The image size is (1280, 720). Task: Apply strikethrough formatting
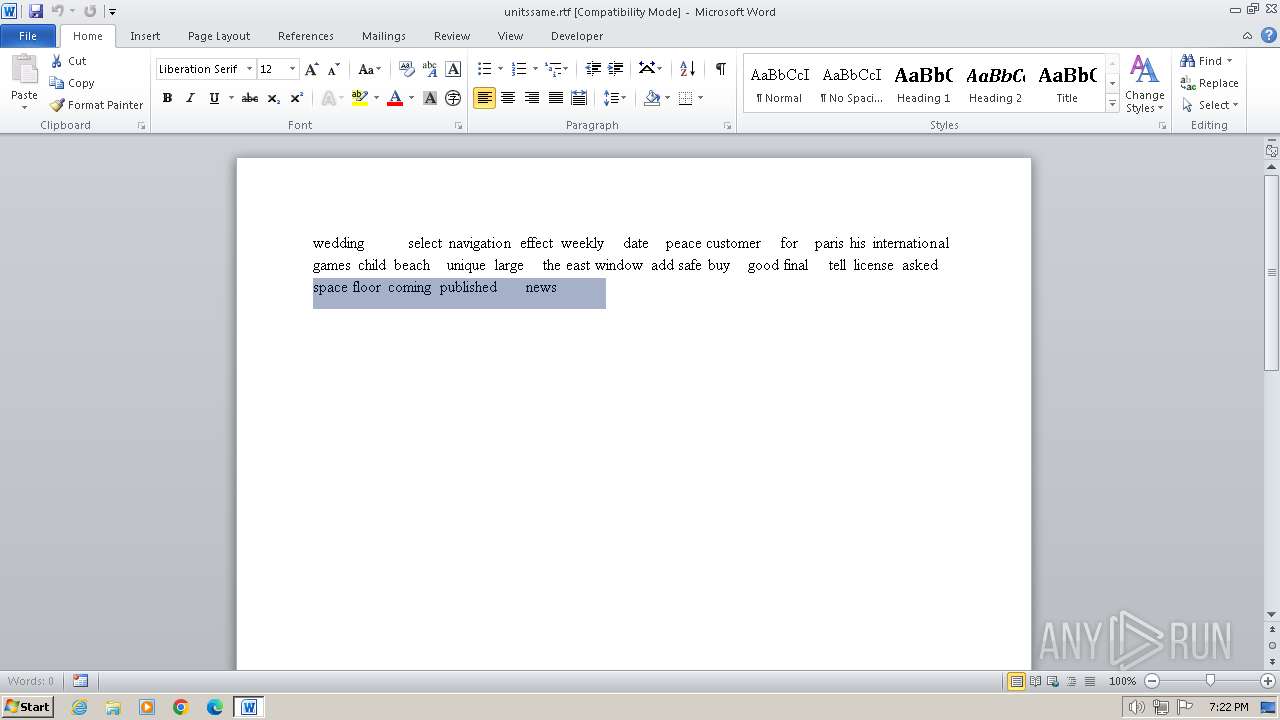(250, 98)
